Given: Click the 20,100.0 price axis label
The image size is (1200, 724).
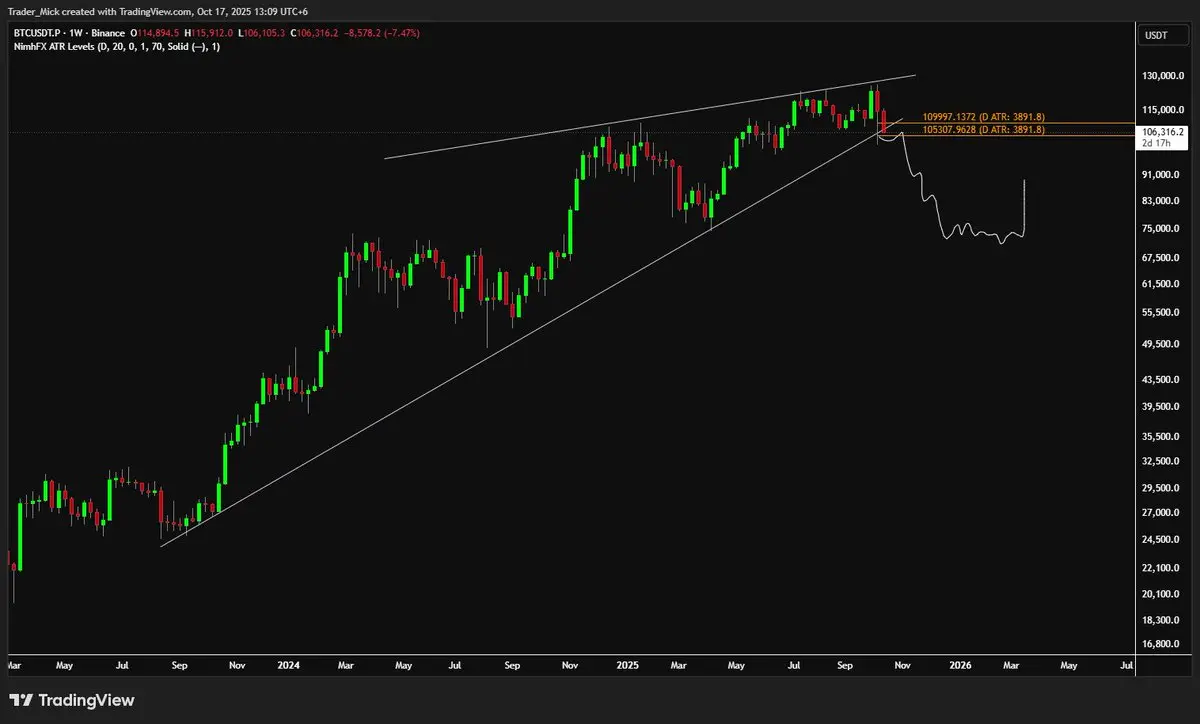Looking at the screenshot, I should (1162, 594).
